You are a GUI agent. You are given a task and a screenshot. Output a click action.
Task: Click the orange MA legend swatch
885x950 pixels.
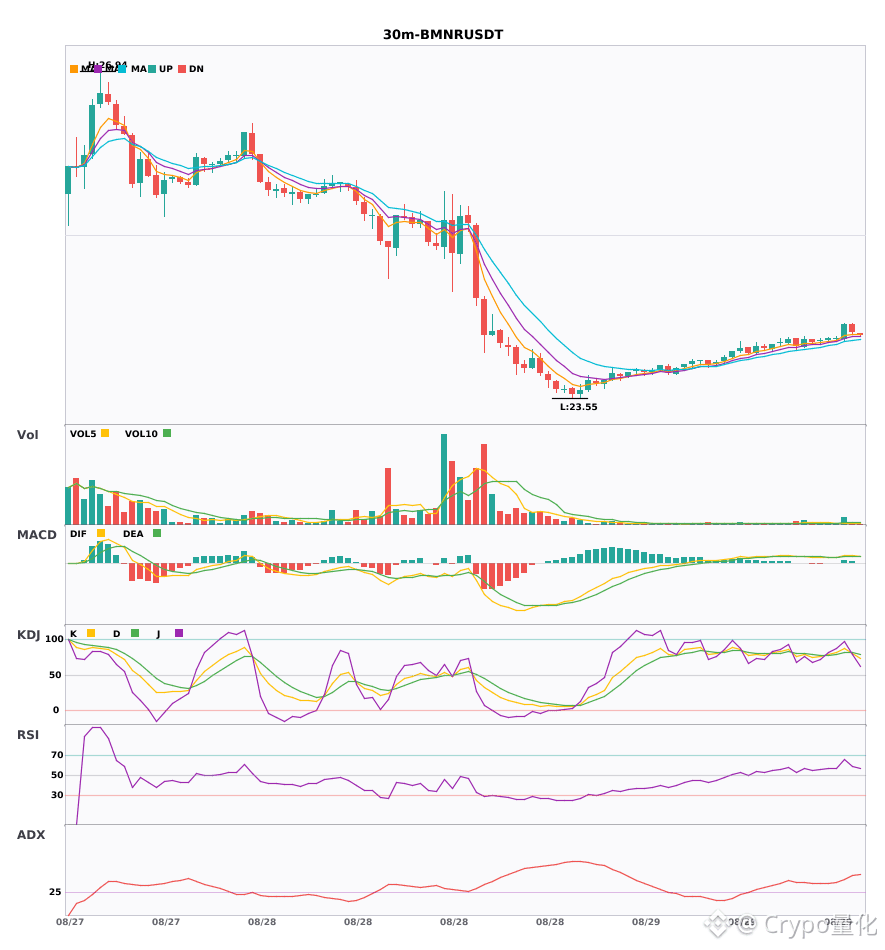pyautogui.click(x=74, y=69)
